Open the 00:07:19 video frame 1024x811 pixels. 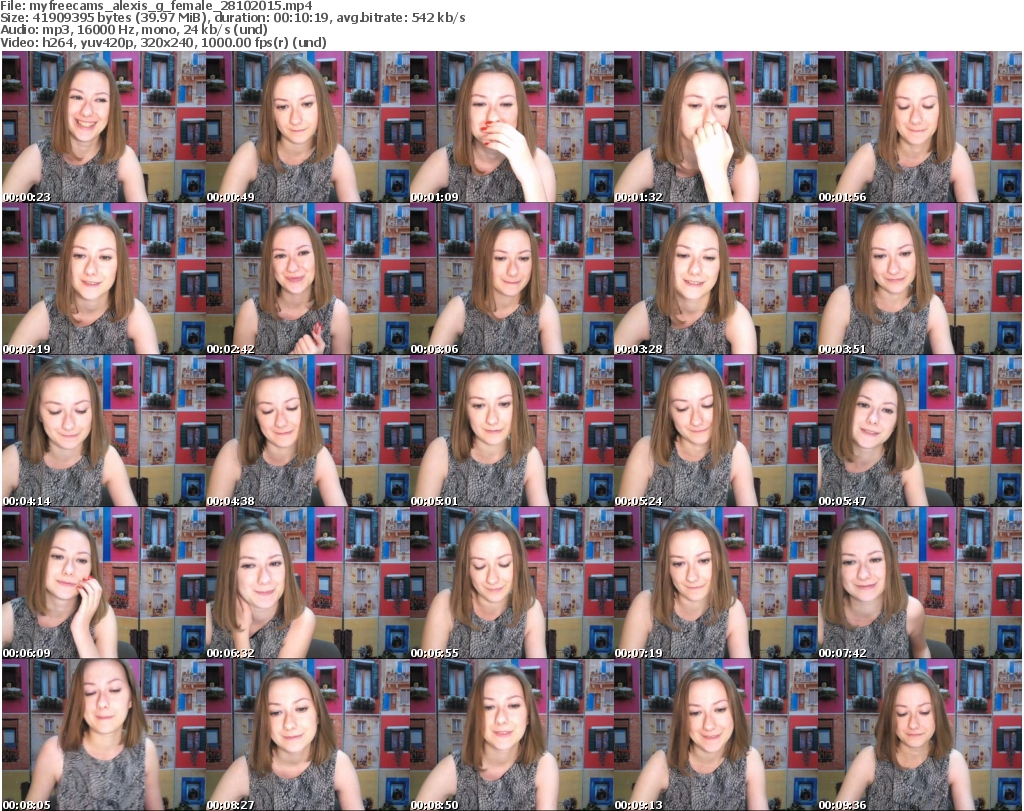[x=715, y=584]
